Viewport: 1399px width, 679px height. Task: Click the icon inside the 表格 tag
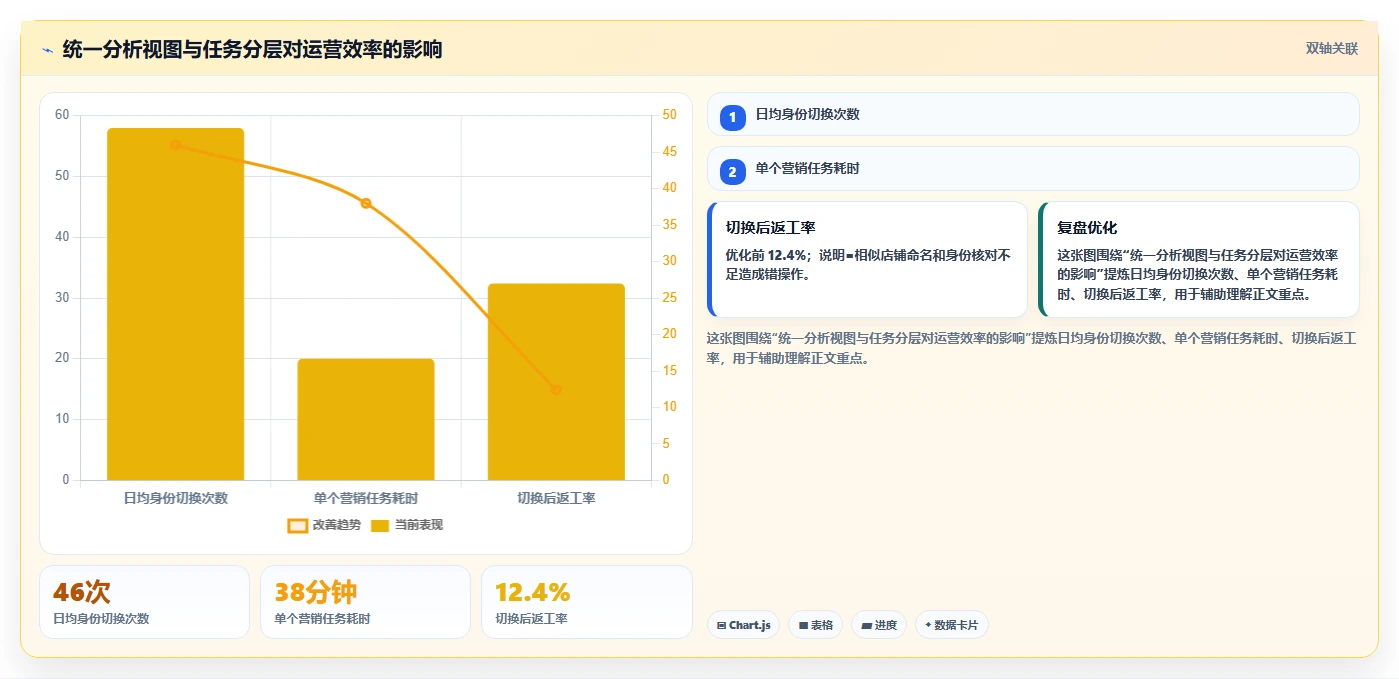pyautogui.click(x=803, y=626)
